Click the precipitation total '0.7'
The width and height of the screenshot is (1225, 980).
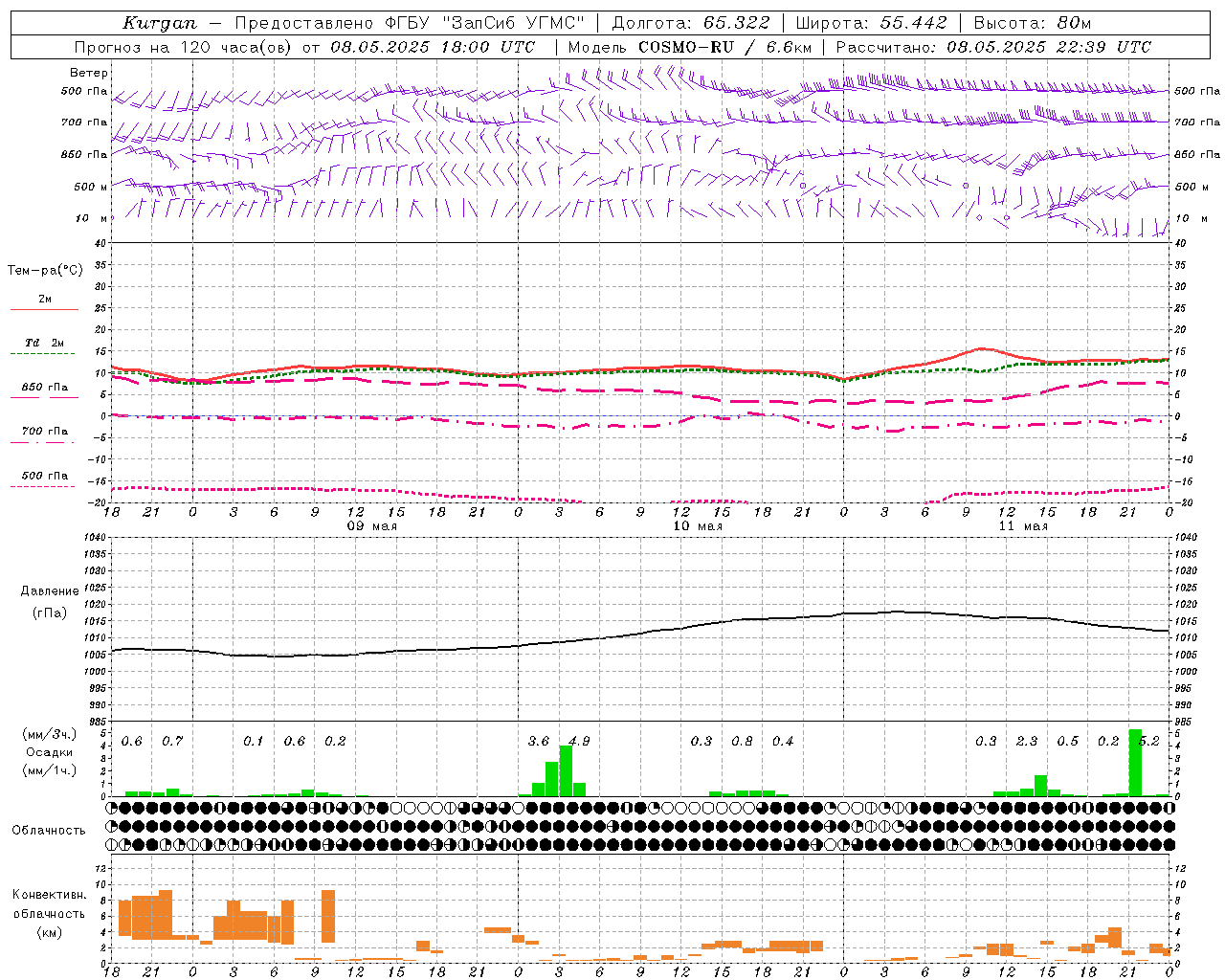172,741
